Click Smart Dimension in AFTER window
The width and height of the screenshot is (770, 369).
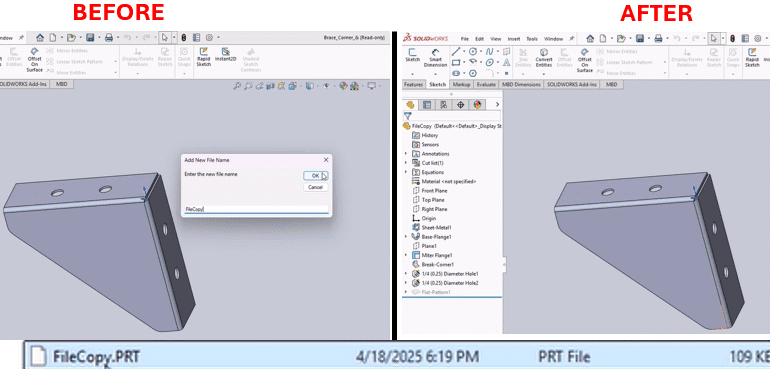point(436,57)
